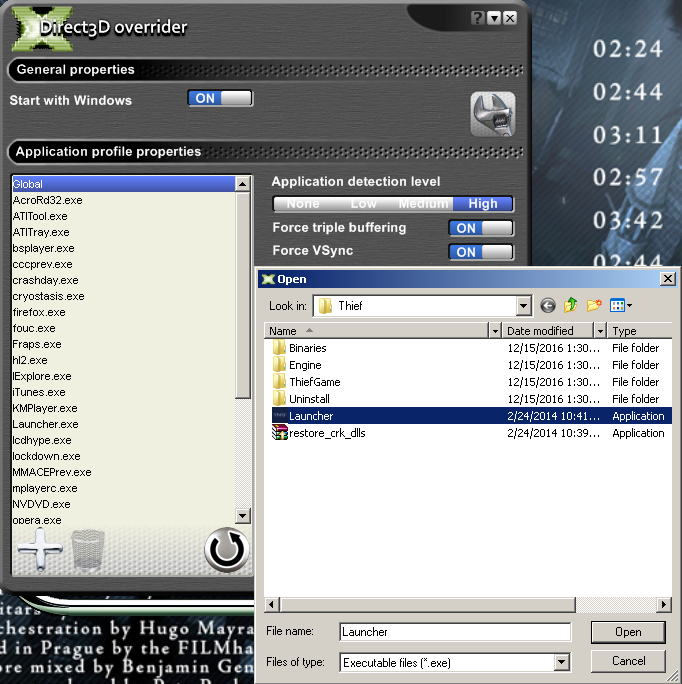This screenshot has height=684, width=682.
Task: Click the circular reset arrow icon
Action: 226,549
